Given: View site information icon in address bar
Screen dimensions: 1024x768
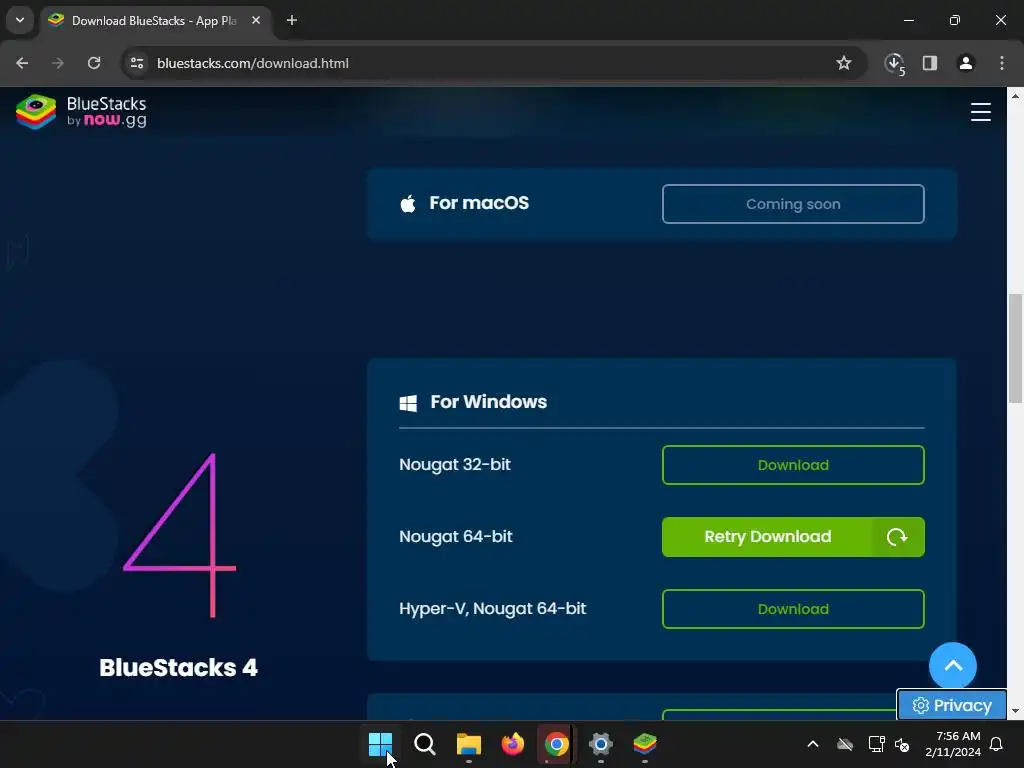Looking at the screenshot, I should (x=137, y=63).
